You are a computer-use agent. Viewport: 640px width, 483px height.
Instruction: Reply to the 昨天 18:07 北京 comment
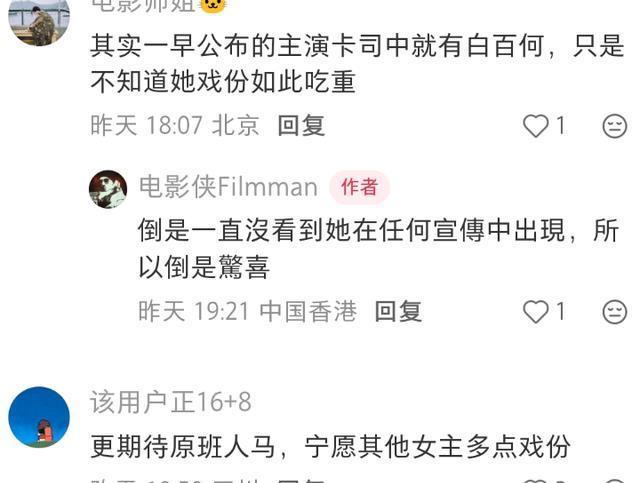coord(301,125)
